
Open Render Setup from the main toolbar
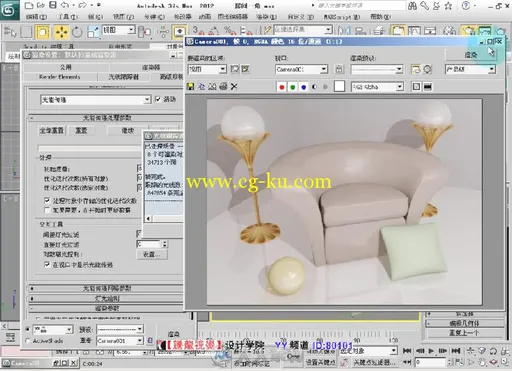point(469,31)
